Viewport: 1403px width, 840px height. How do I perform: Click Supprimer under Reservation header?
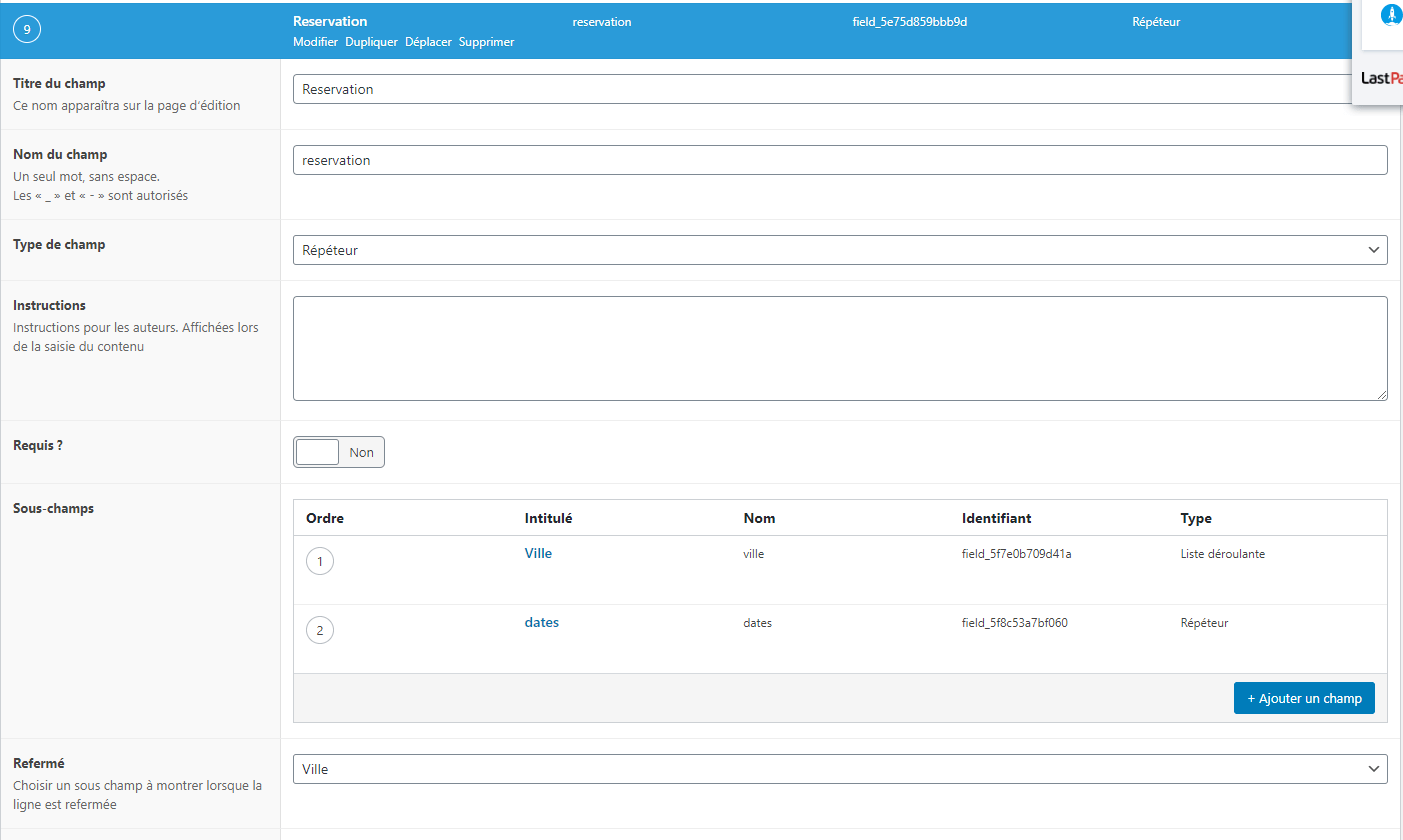tap(486, 42)
